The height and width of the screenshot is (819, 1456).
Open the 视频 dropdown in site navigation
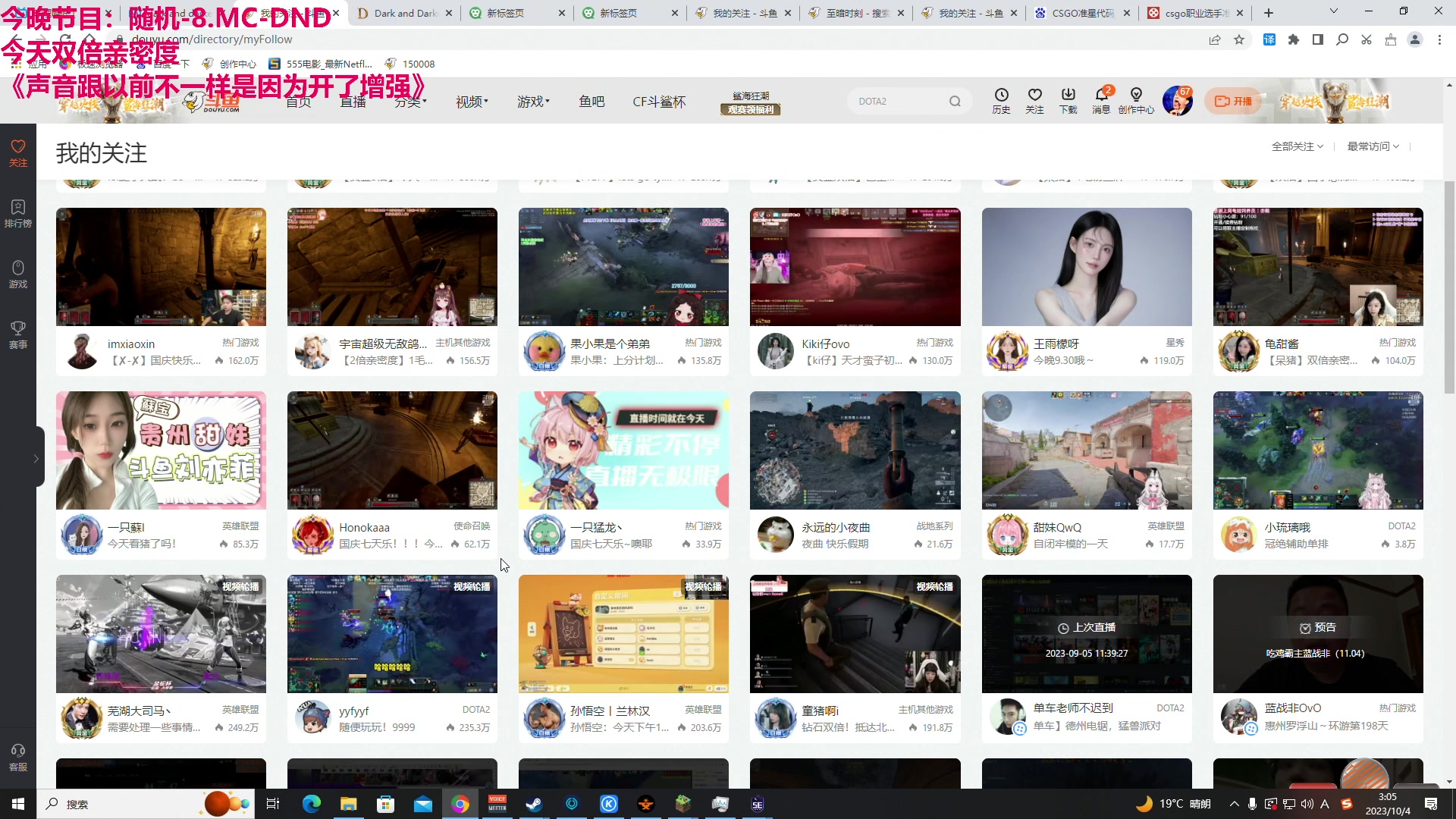click(x=472, y=102)
